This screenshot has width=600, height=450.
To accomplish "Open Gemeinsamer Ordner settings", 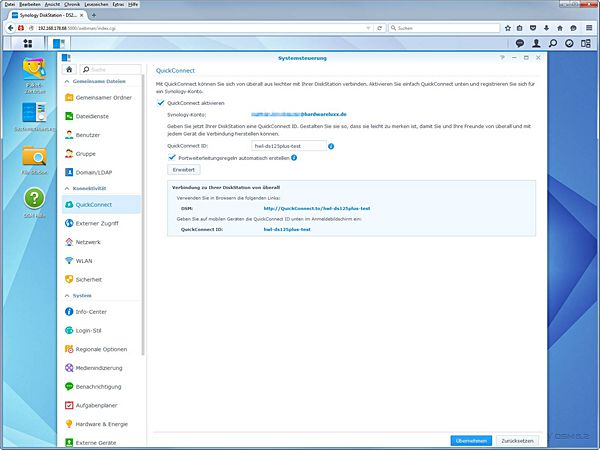I will pos(101,98).
